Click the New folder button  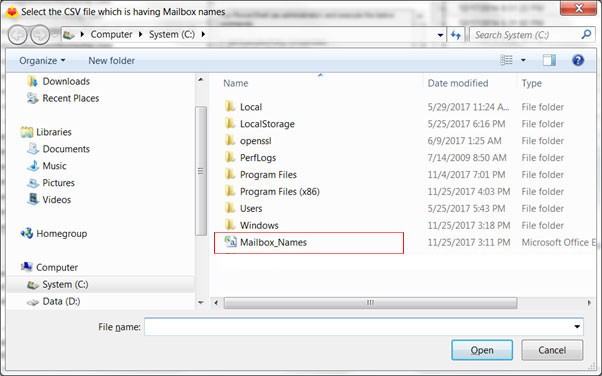111,60
